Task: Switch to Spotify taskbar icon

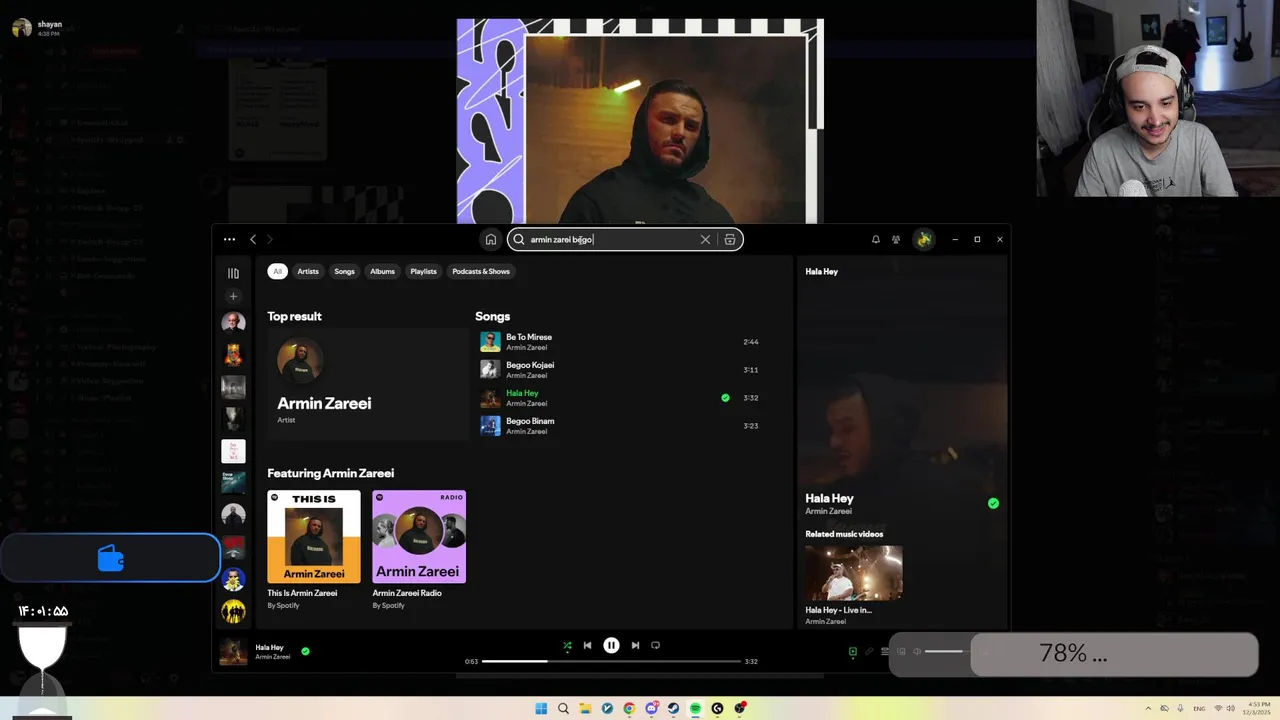Action: 695,708
